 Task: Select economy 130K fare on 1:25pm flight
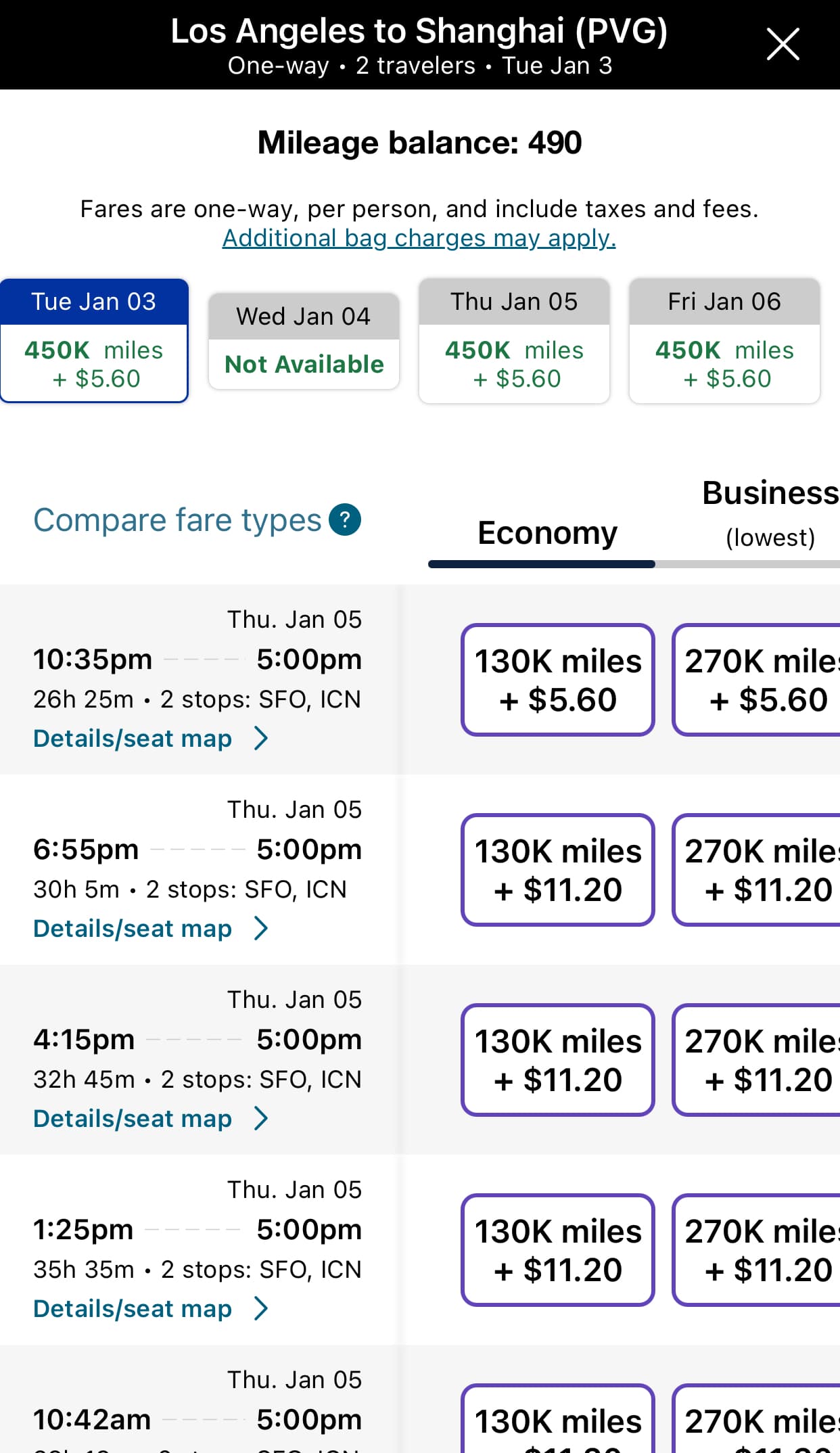pos(558,1250)
